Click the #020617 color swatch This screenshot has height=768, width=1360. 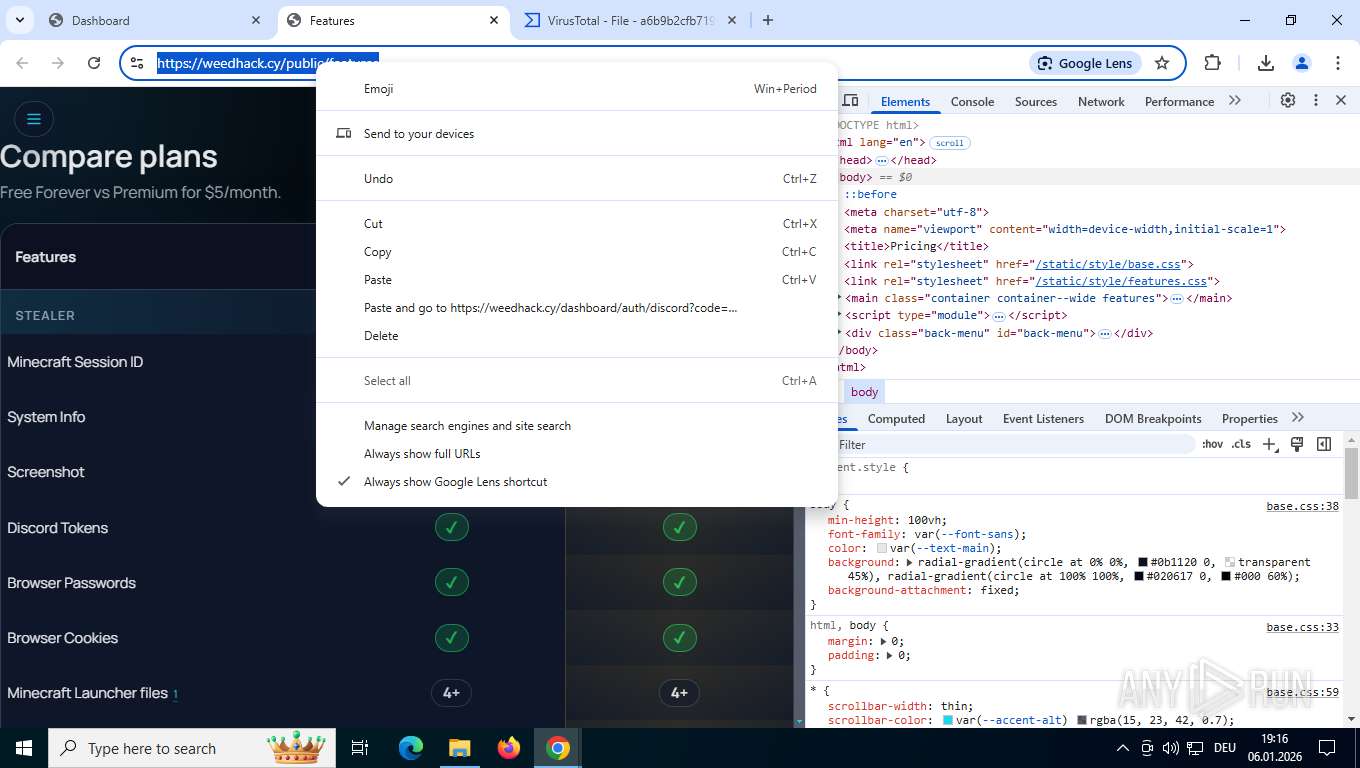click(x=1139, y=576)
